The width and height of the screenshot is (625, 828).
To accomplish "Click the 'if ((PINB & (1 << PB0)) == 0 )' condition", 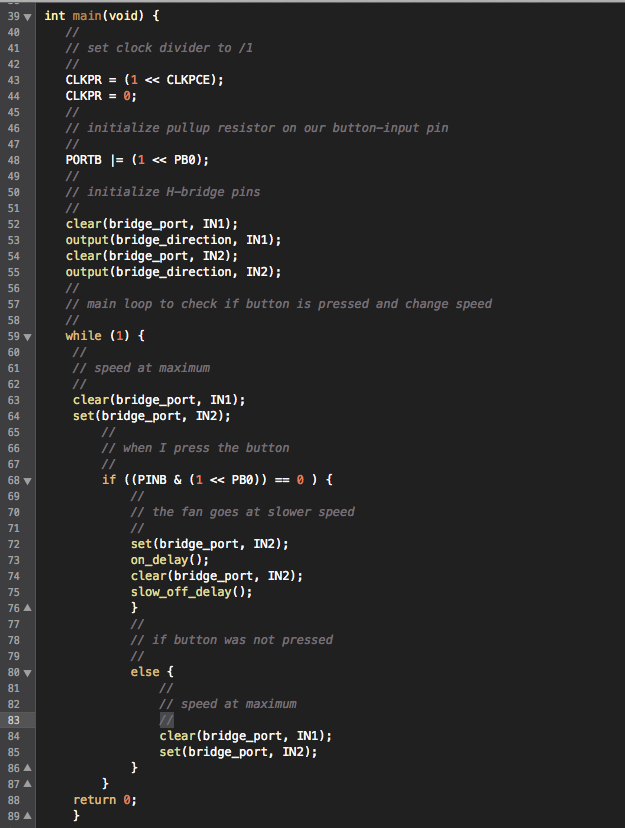I will click(x=210, y=480).
